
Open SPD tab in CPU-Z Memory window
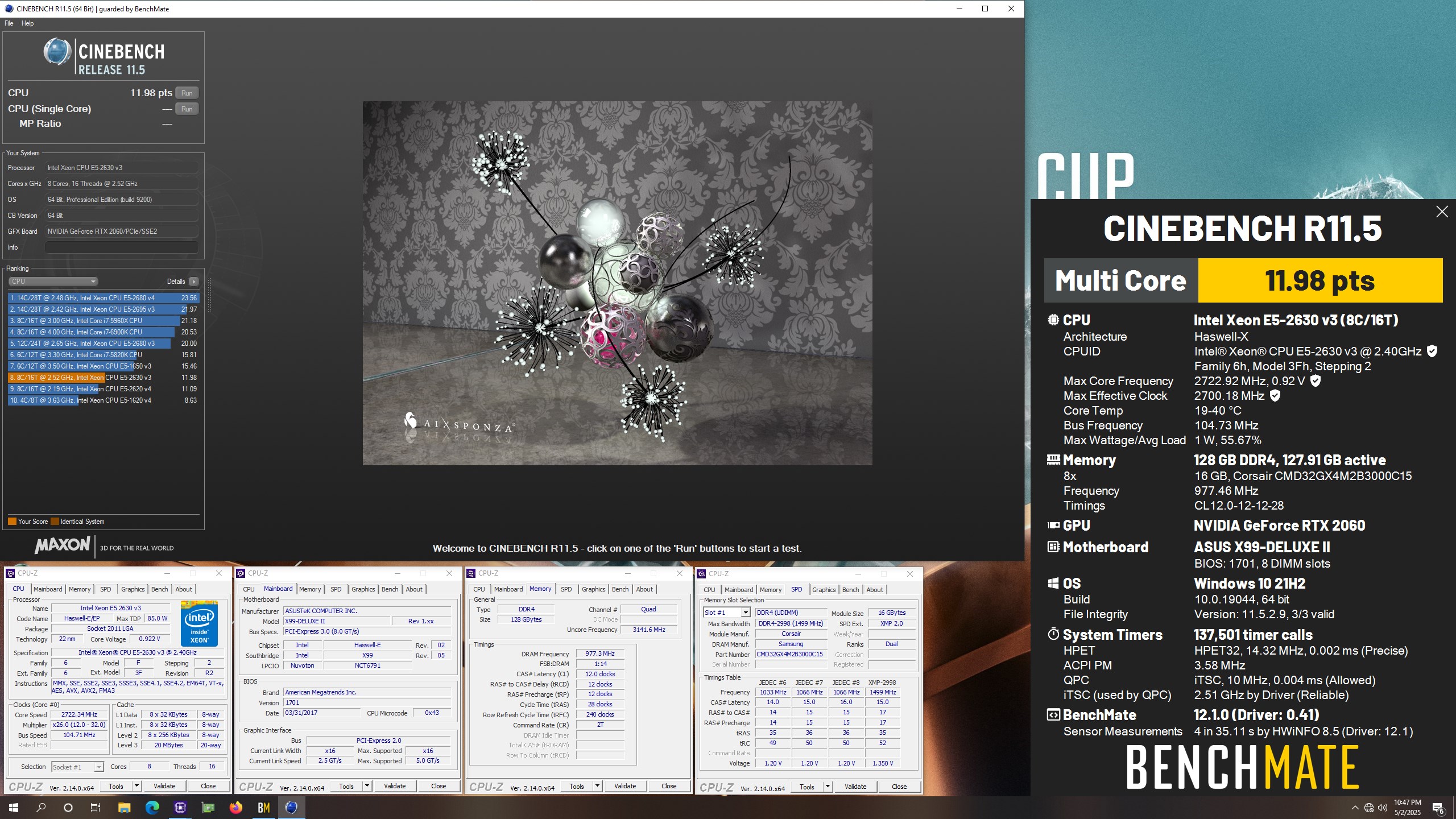click(x=566, y=589)
